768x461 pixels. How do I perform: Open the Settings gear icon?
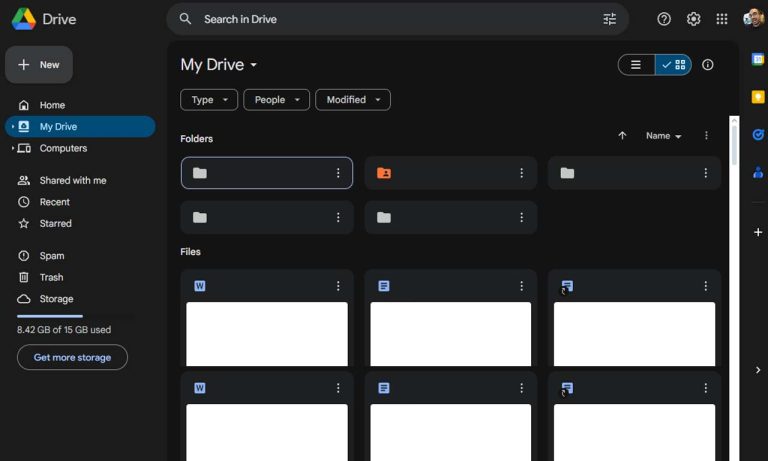(693, 19)
